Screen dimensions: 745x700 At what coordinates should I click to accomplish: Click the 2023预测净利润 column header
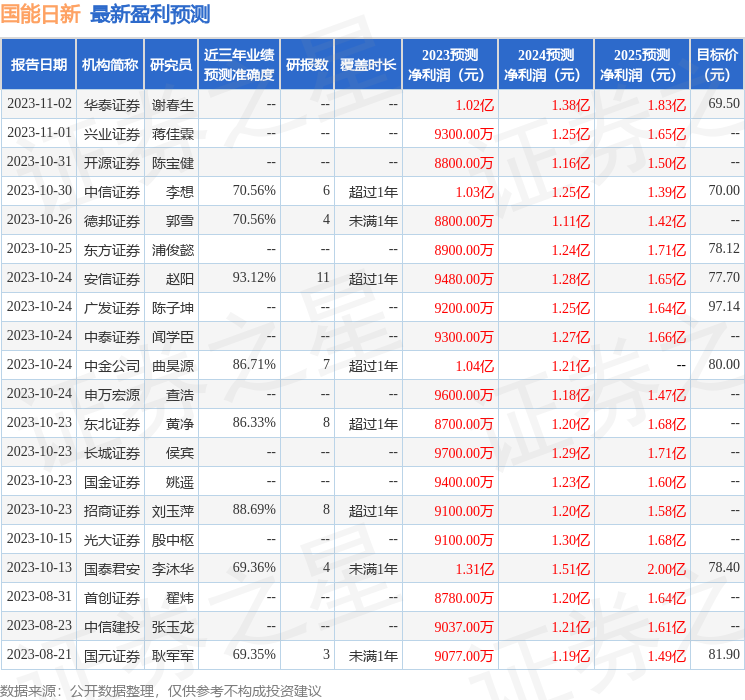click(450, 65)
